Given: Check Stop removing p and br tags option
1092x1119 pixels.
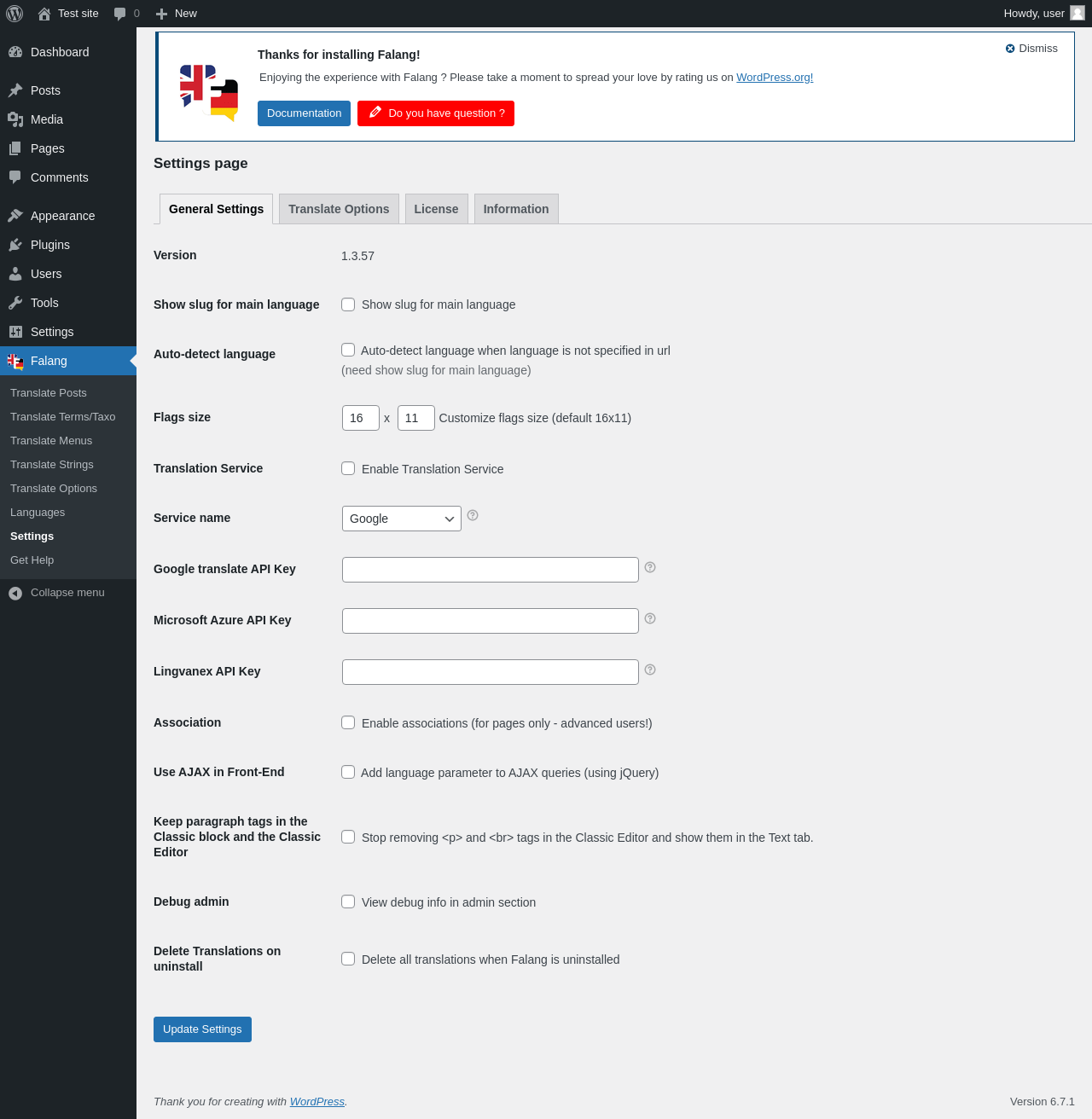Looking at the screenshot, I should (348, 837).
